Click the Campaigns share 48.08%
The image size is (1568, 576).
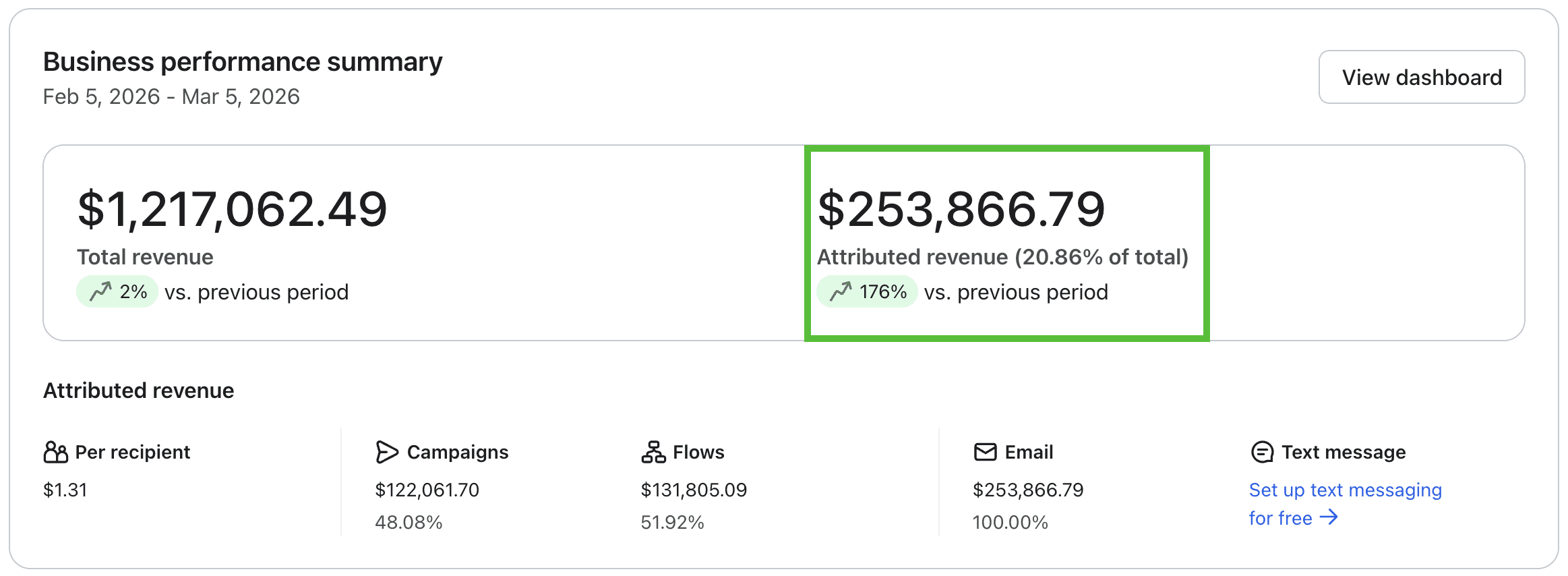coord(409,523)
